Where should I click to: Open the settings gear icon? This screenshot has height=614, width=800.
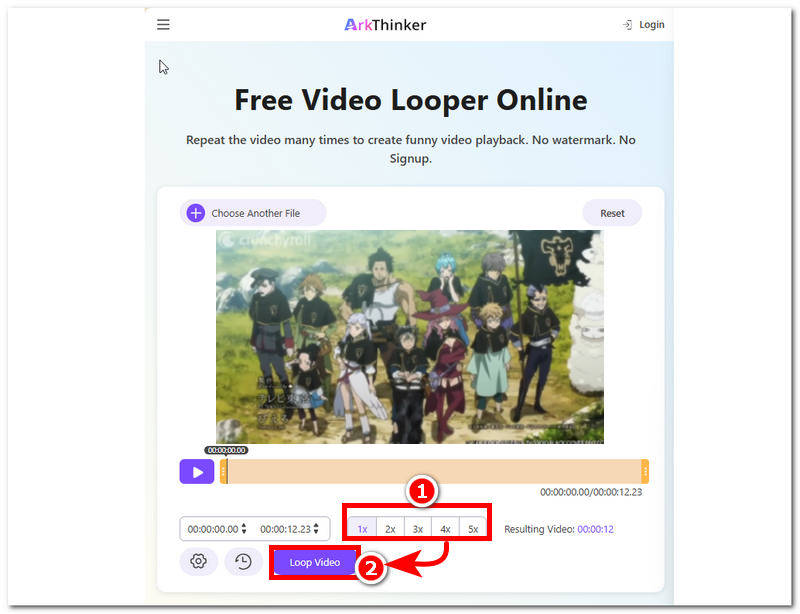(198, 562)
